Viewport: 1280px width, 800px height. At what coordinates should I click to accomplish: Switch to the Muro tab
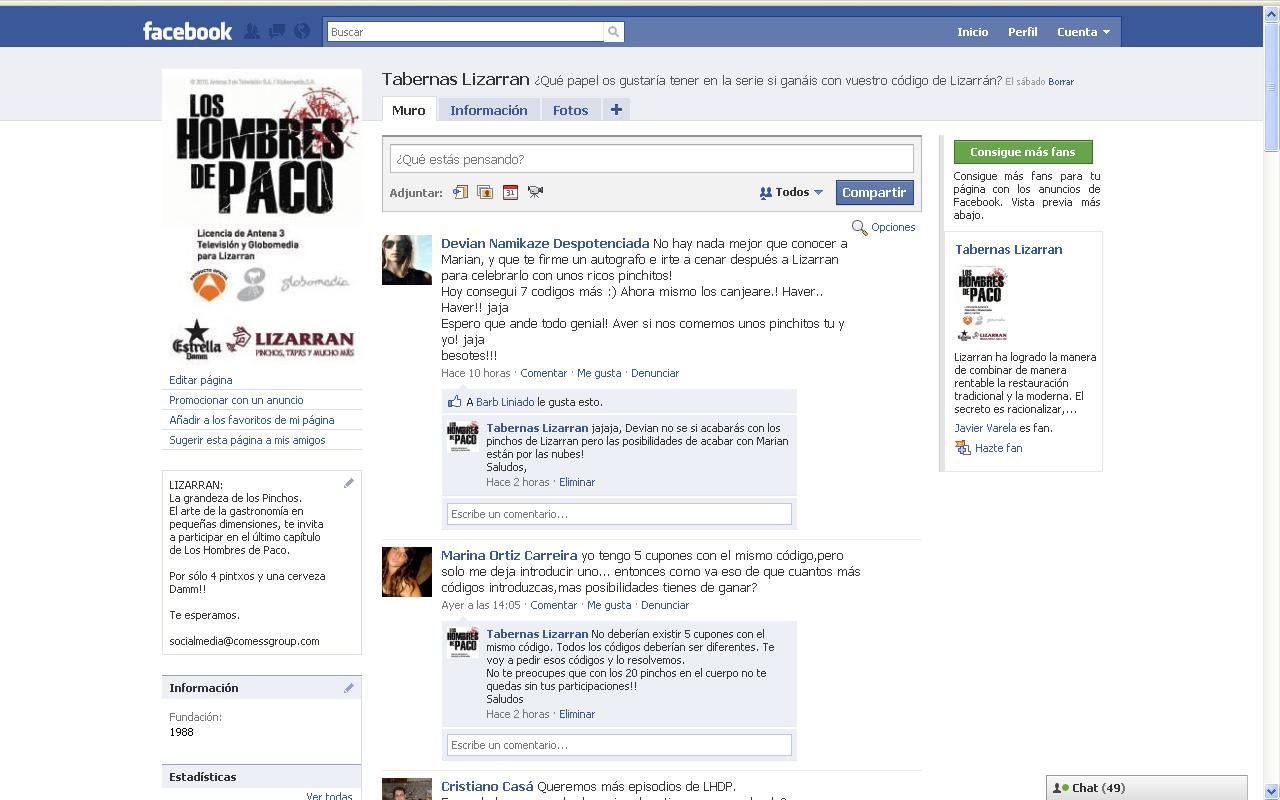[408, 110]
